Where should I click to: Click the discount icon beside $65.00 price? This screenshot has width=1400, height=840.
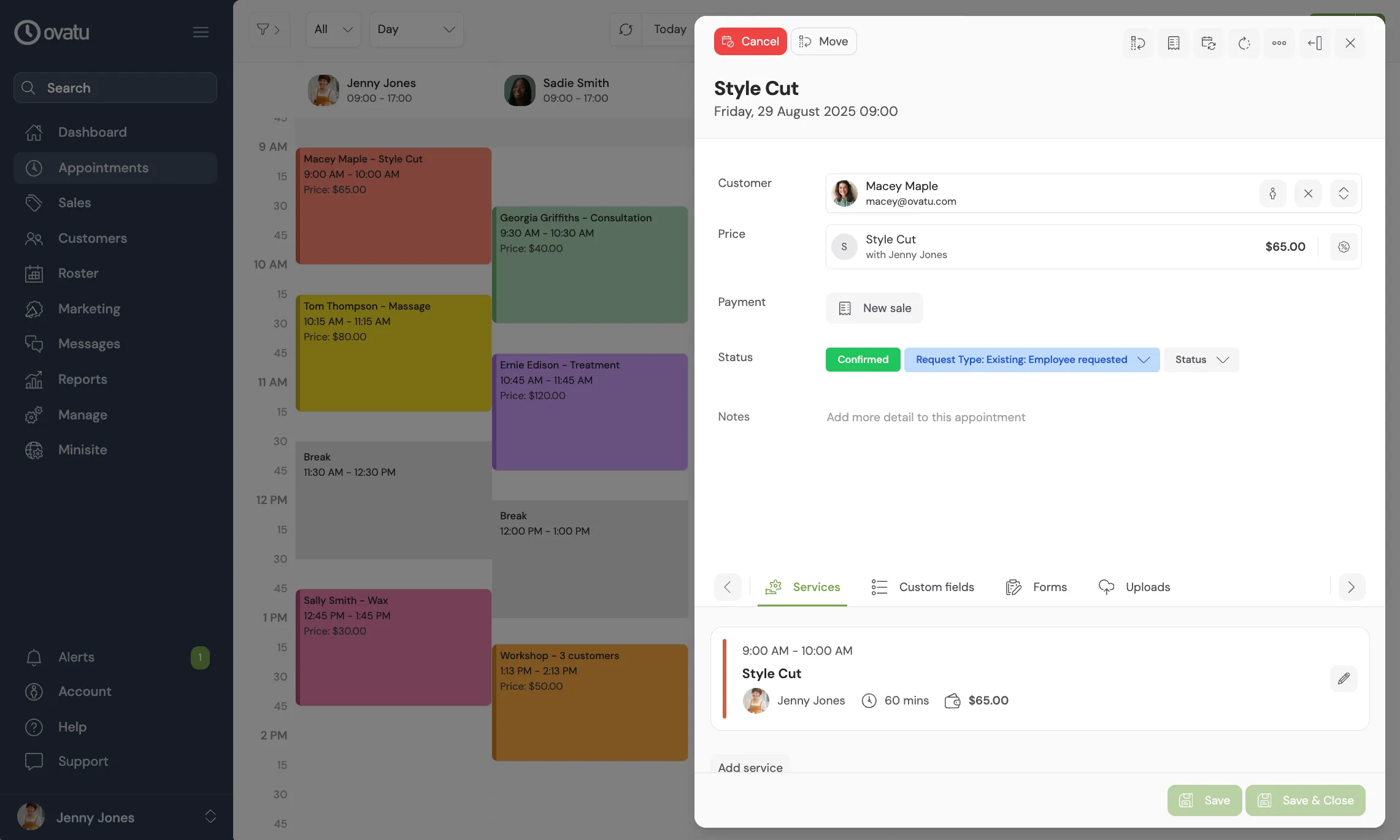[x=1344, y=246]
